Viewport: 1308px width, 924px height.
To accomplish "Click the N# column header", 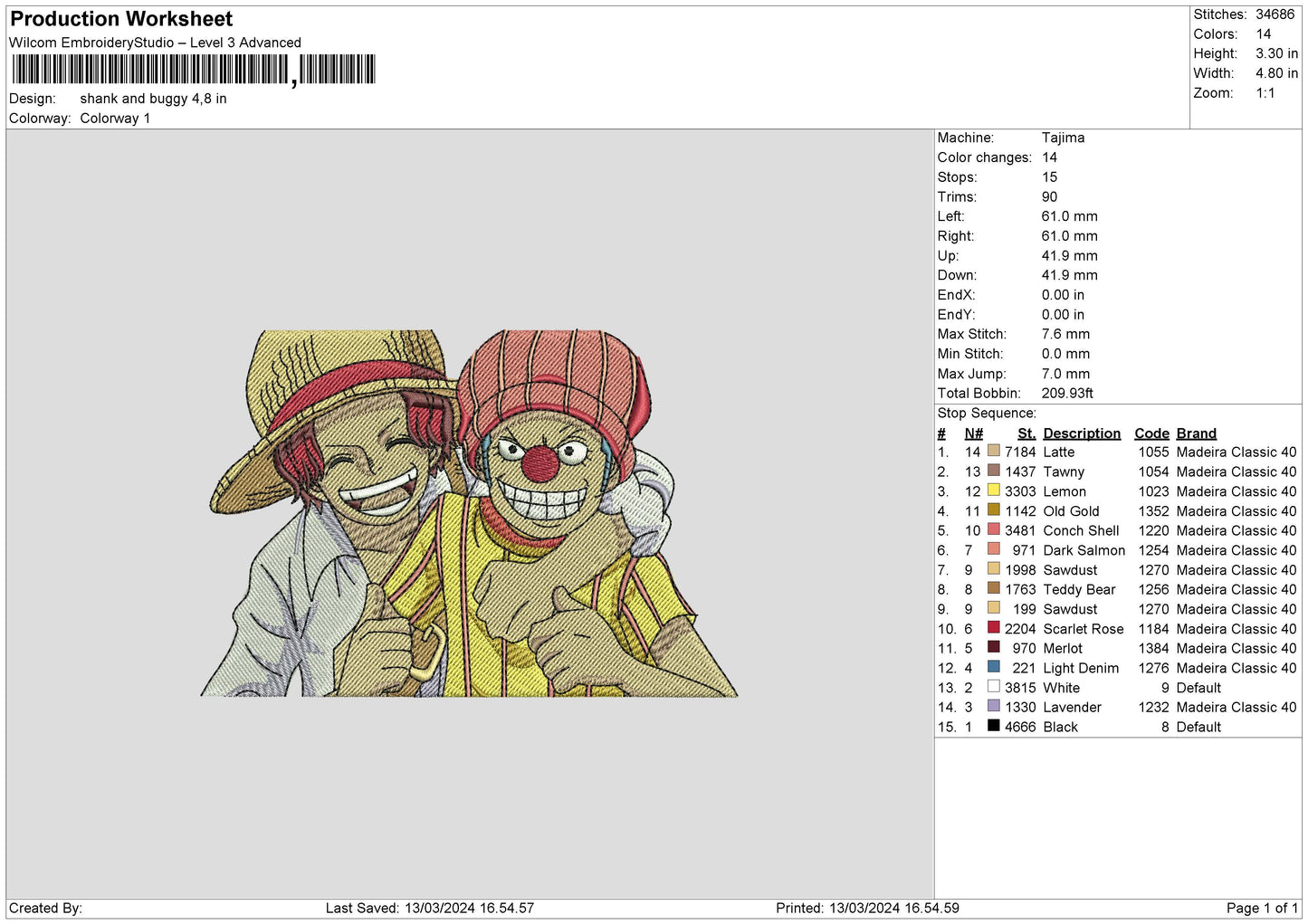I will point(973,433).
